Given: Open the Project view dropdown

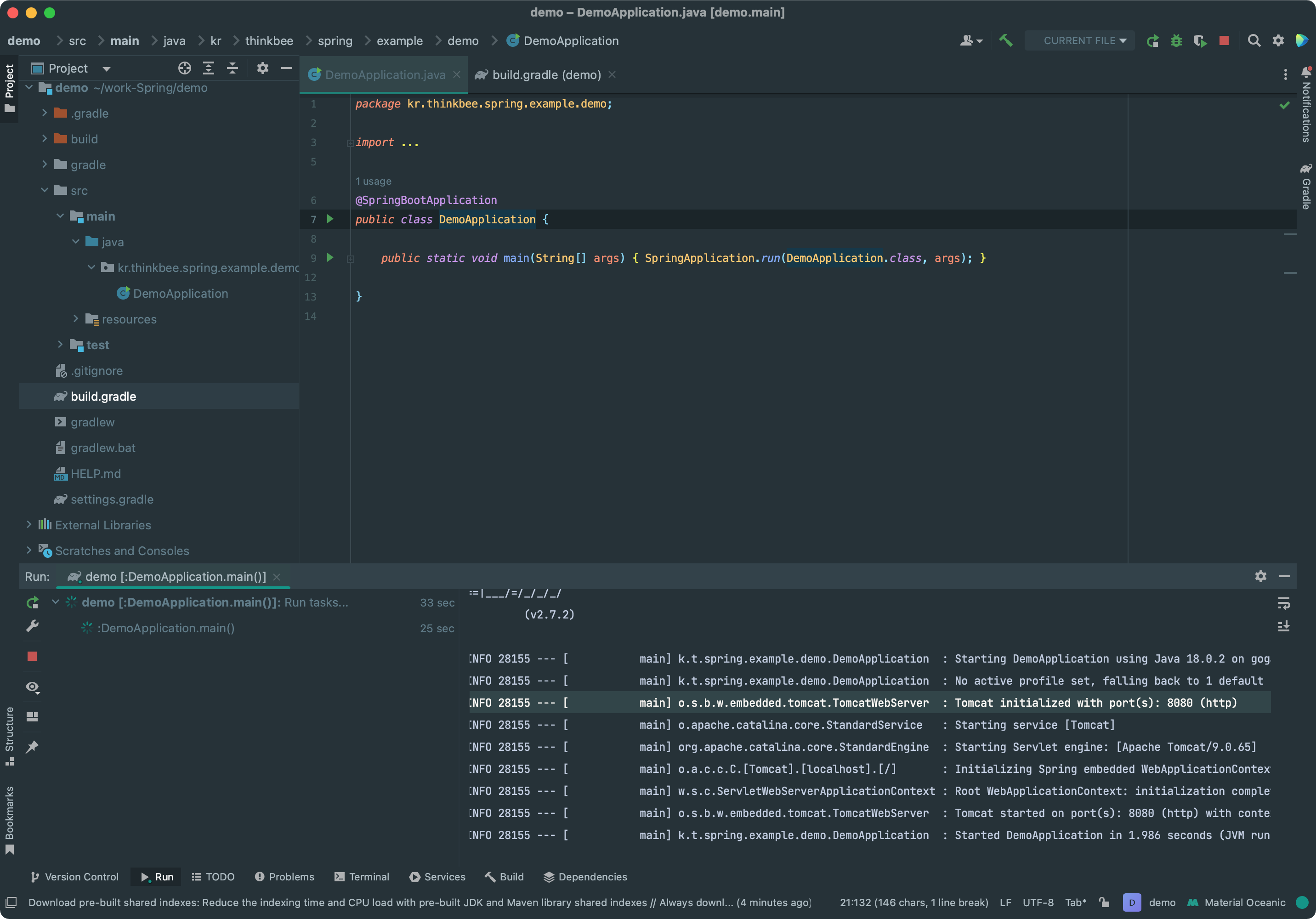Looking at the screenshot, I should click(x=106, y=69).
